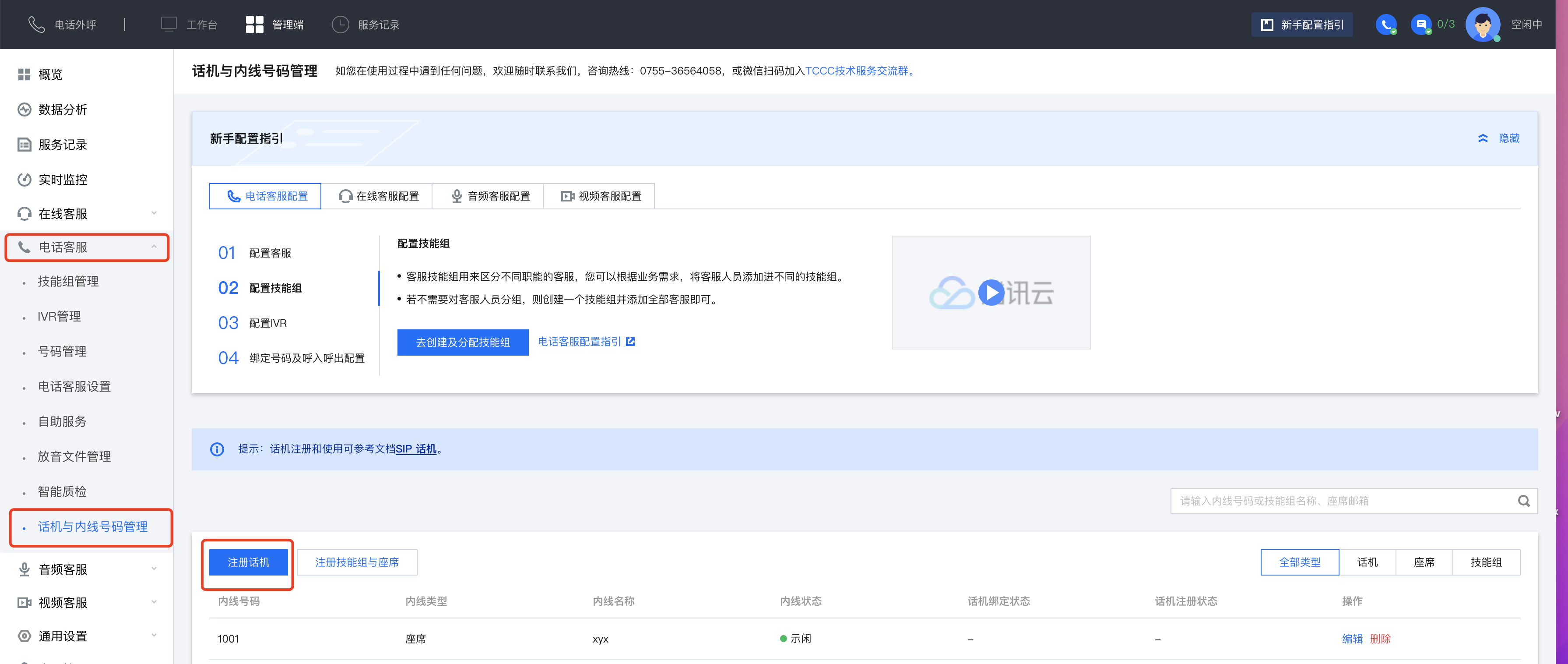Click the 去创建及分配技能组 button
Screen dimensions: 1568x664
click(463, 343)
